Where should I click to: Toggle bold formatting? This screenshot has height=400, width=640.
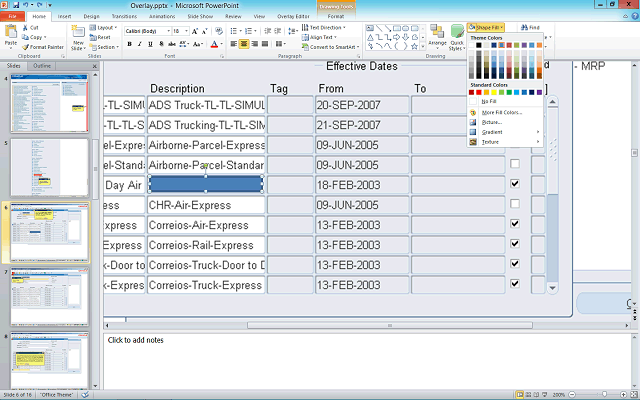click(130, 45)
